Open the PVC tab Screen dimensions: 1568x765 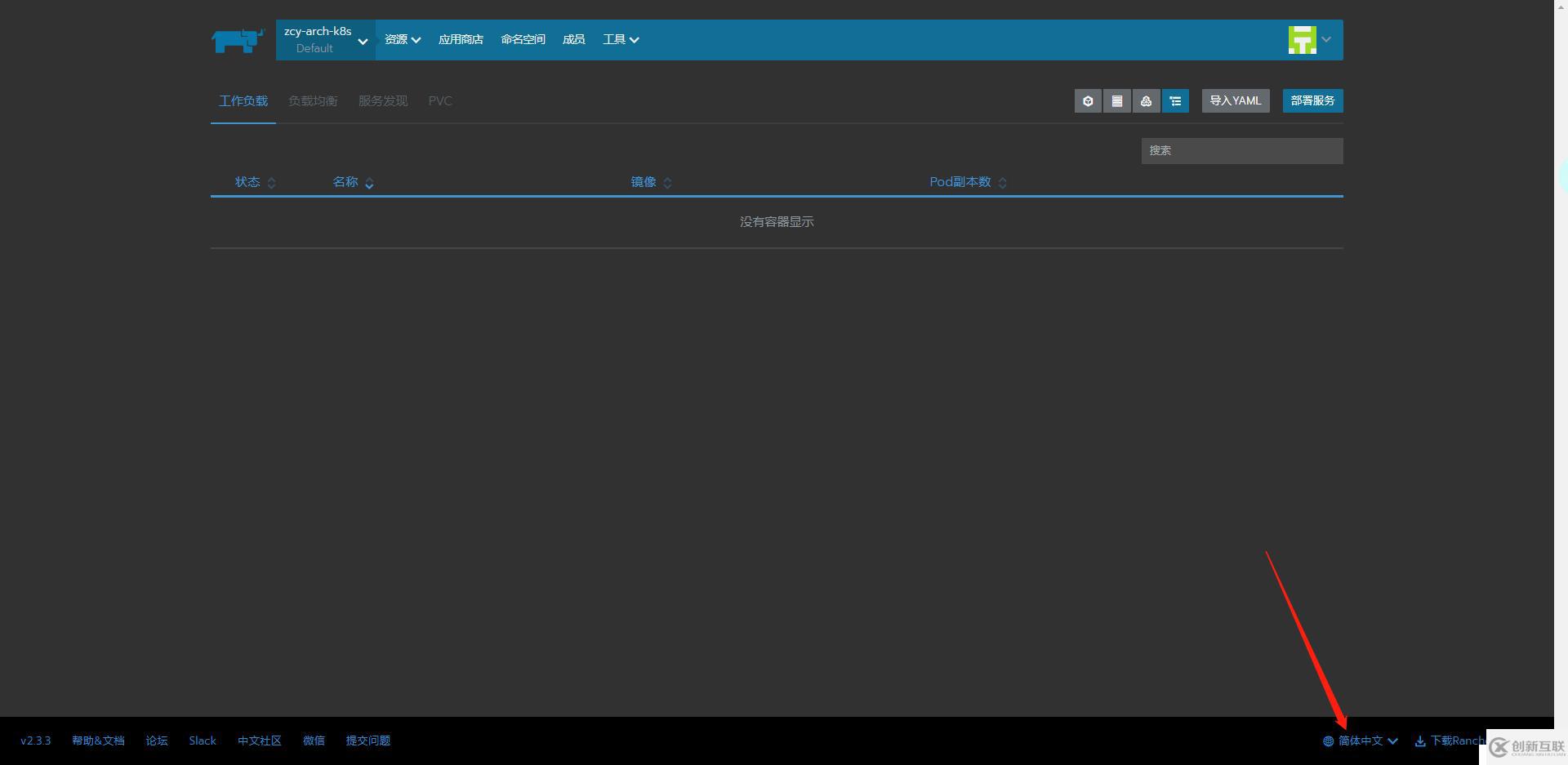click(x=440, y=100)
